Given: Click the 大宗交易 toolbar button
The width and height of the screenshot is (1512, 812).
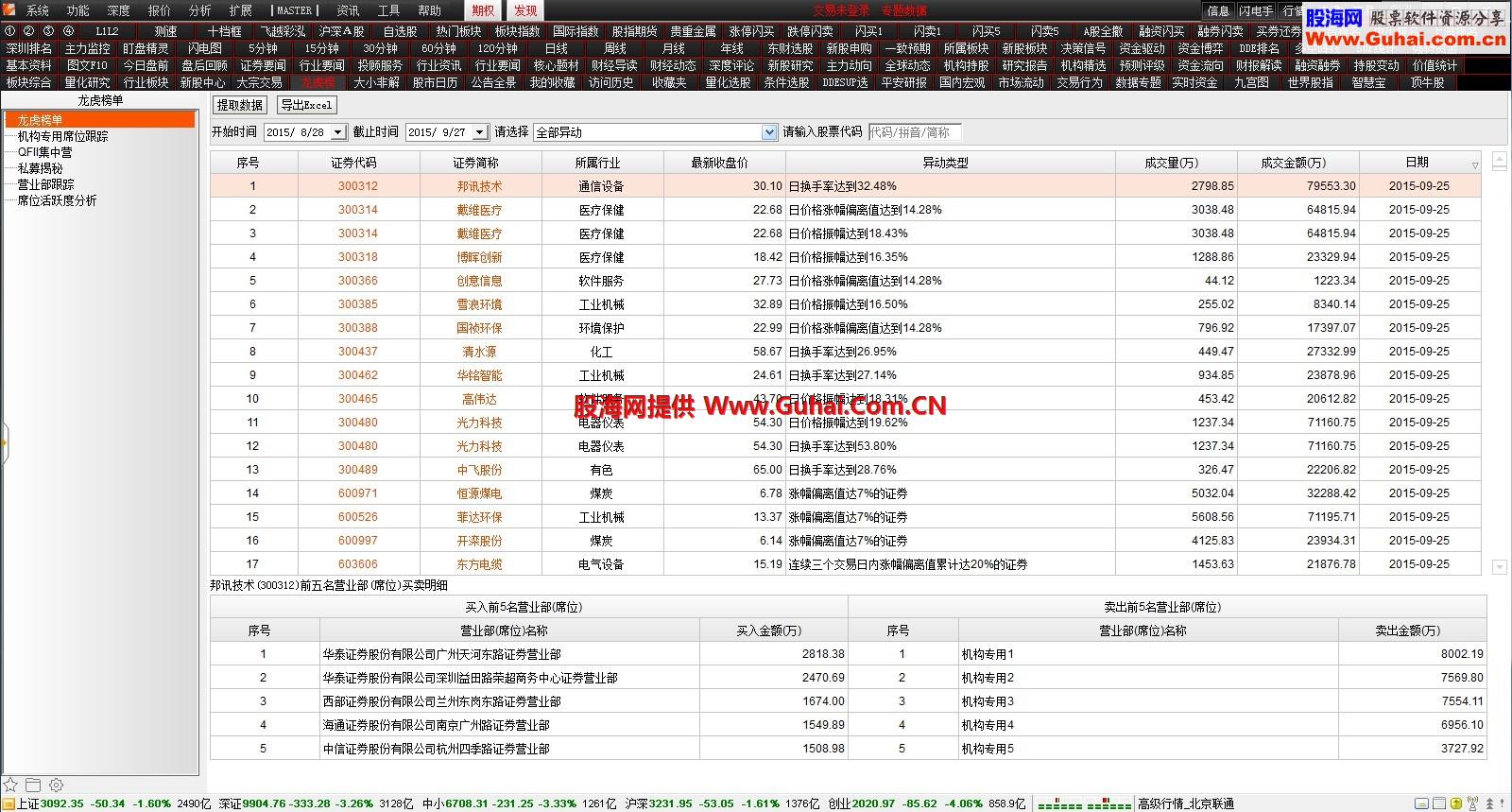Looking at the screenshot, I should pyautogui.click(x=259, y=82).
